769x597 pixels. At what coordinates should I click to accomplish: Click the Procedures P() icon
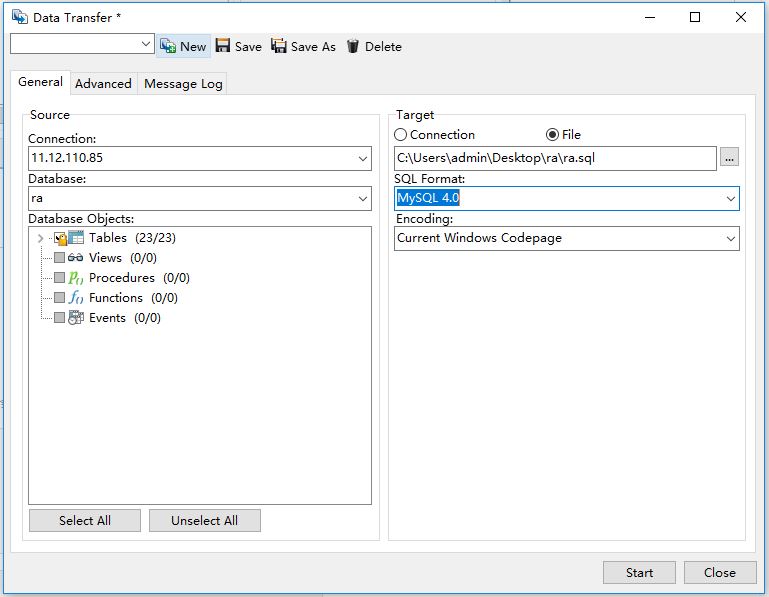click(76, 278)
